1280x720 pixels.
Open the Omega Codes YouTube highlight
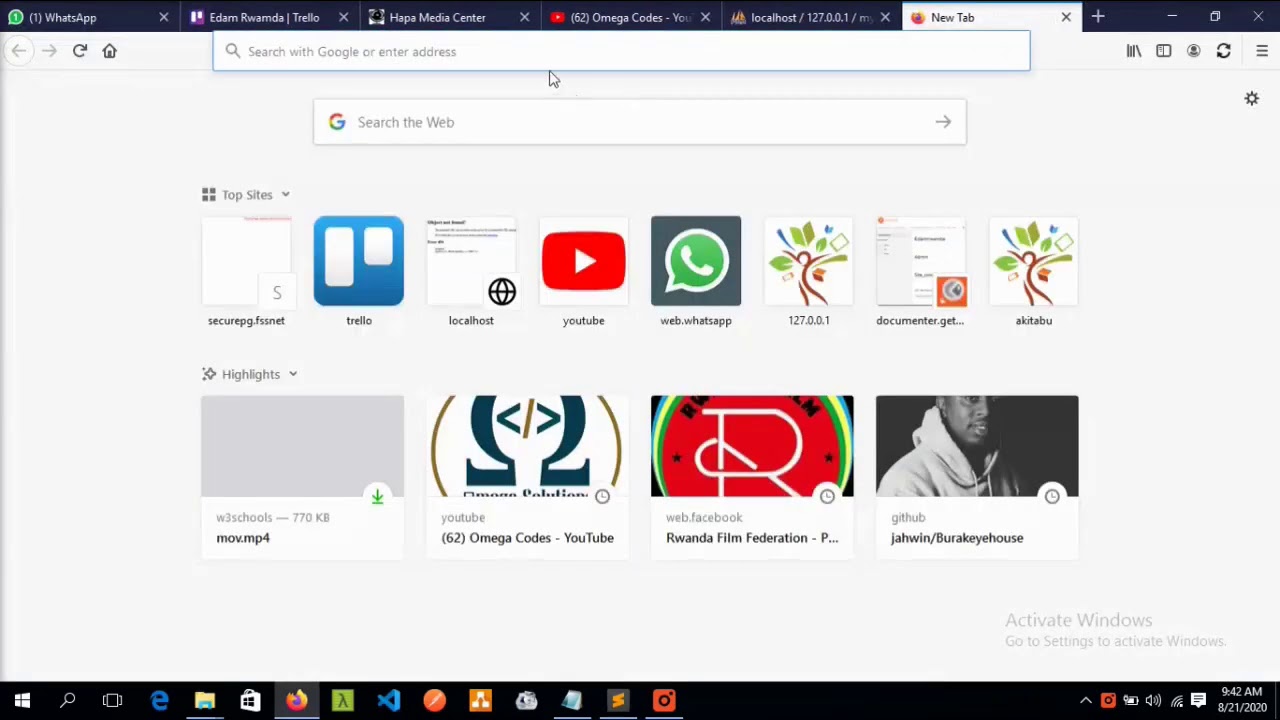tap(527, 477)
